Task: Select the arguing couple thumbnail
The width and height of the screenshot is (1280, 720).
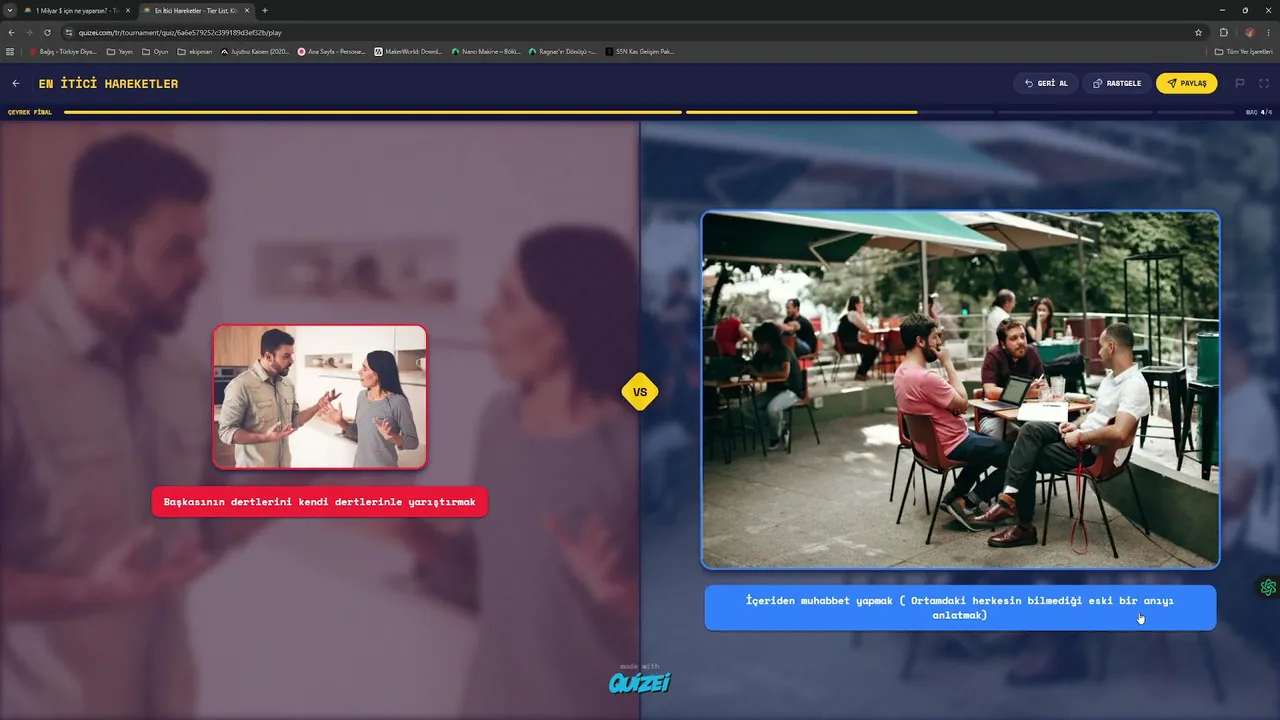Action: tap(319, 397)
